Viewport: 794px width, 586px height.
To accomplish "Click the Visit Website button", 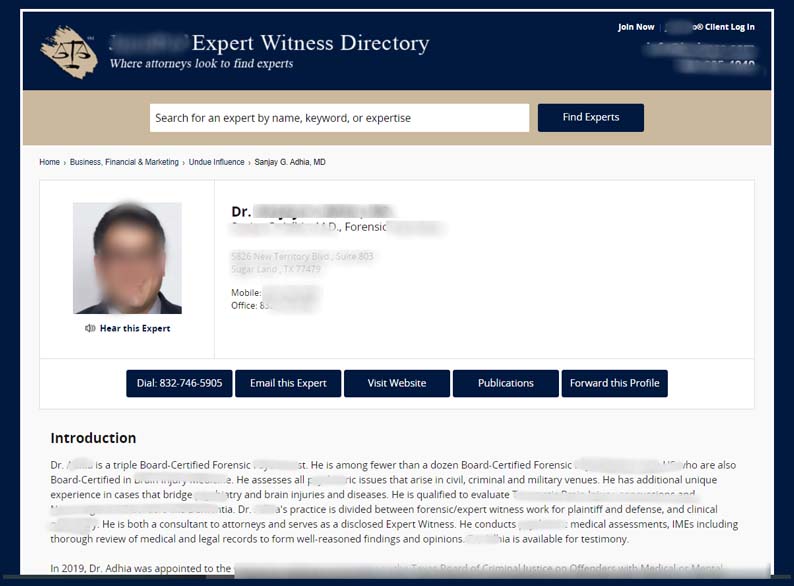I will pyautogui.click(x=397, y=383).
